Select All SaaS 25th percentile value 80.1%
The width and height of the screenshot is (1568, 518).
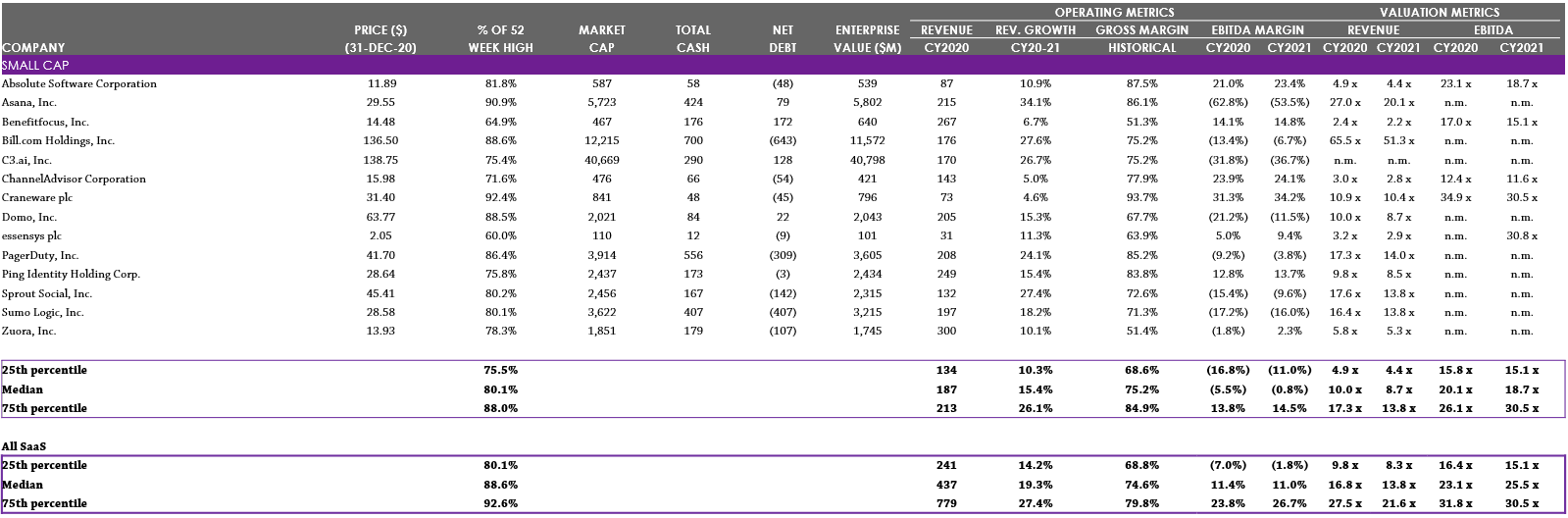(x=500, y=465)
